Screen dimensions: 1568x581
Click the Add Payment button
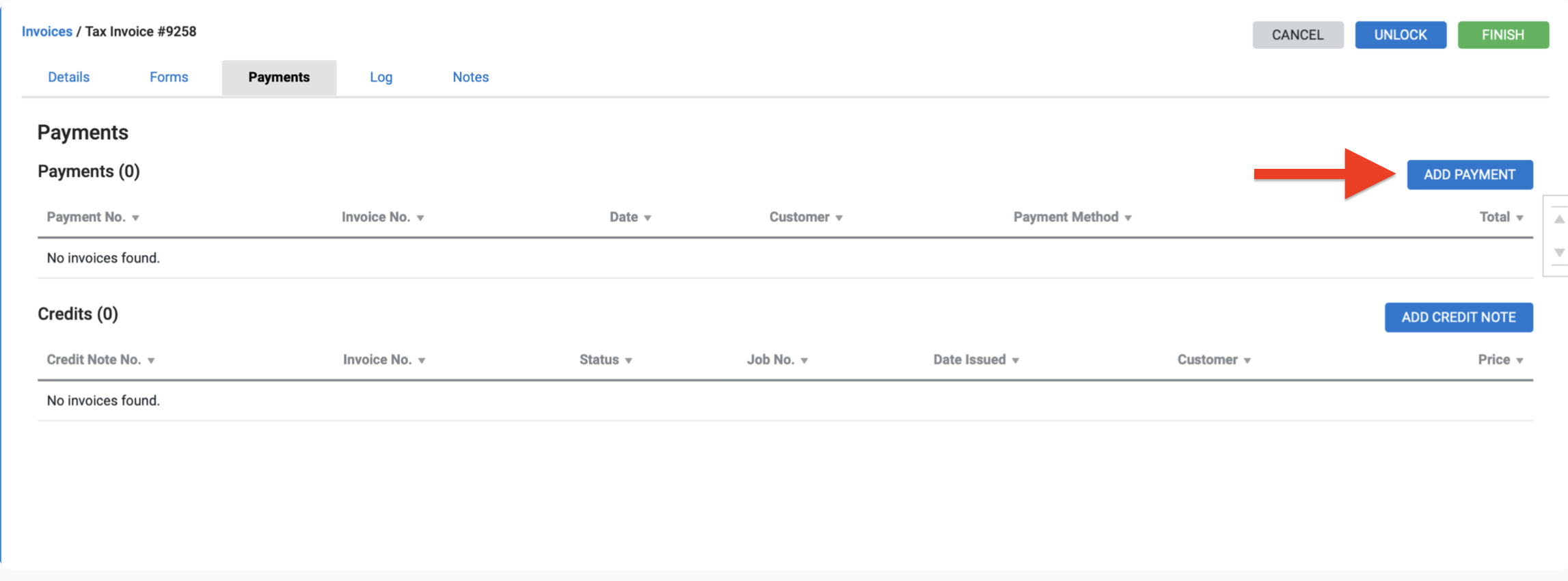(x=1470, y=175)
